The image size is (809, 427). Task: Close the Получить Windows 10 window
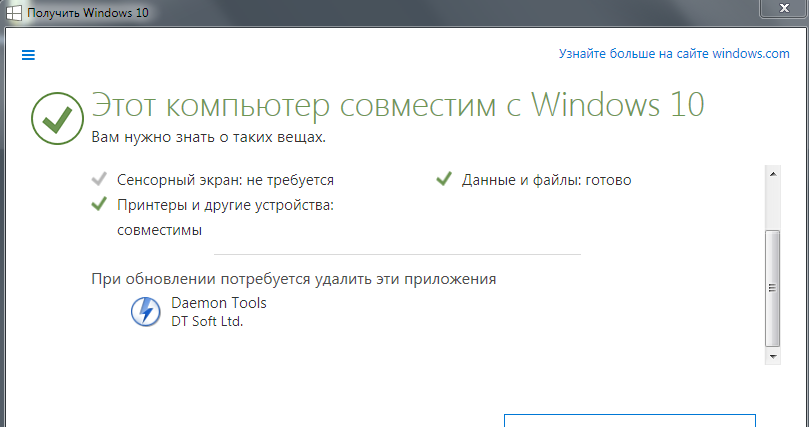[x=784, y=7]
